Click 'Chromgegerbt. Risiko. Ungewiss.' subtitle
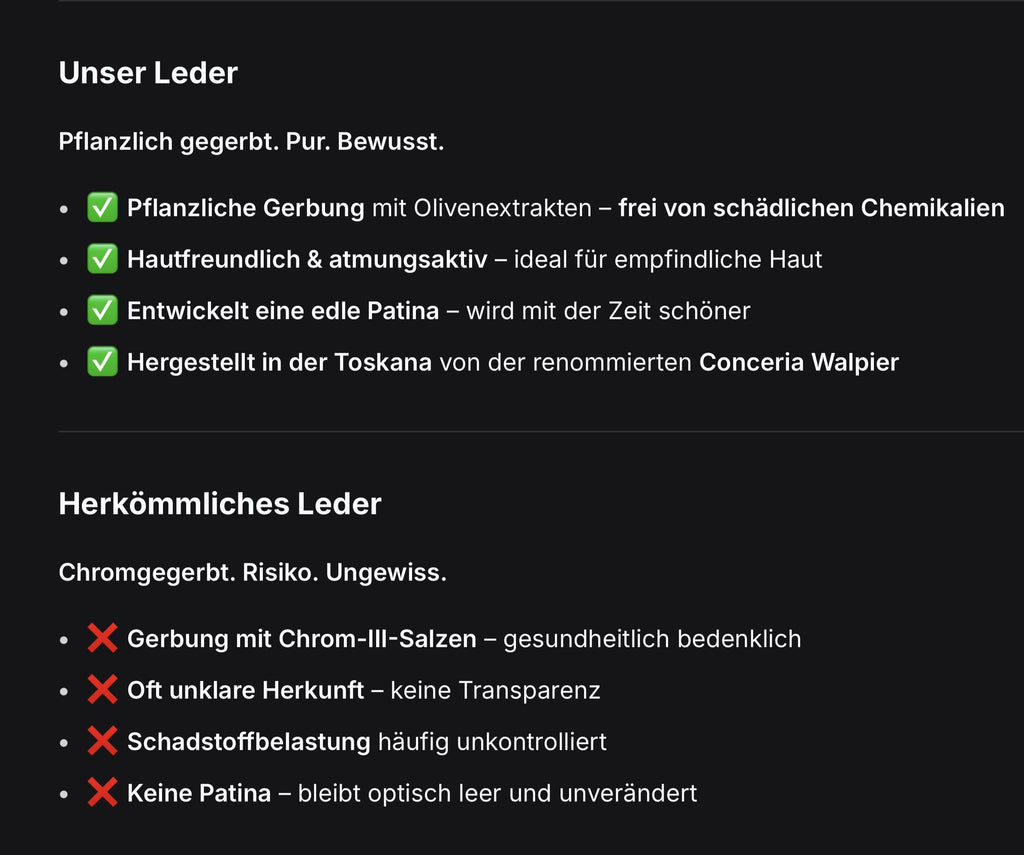Screen dimensions: 1024x855 (253, 573)
